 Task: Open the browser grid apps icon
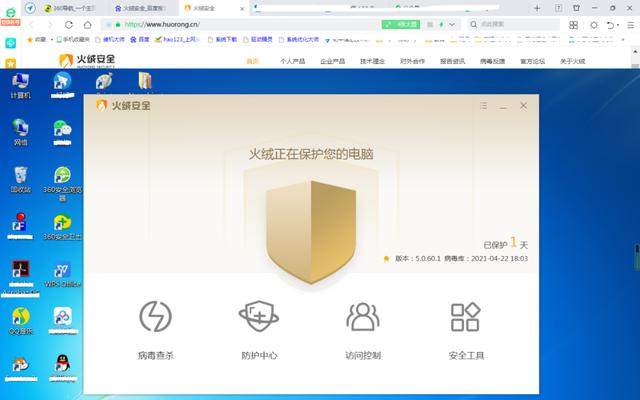pyautogui.click(x=573, y=25)
